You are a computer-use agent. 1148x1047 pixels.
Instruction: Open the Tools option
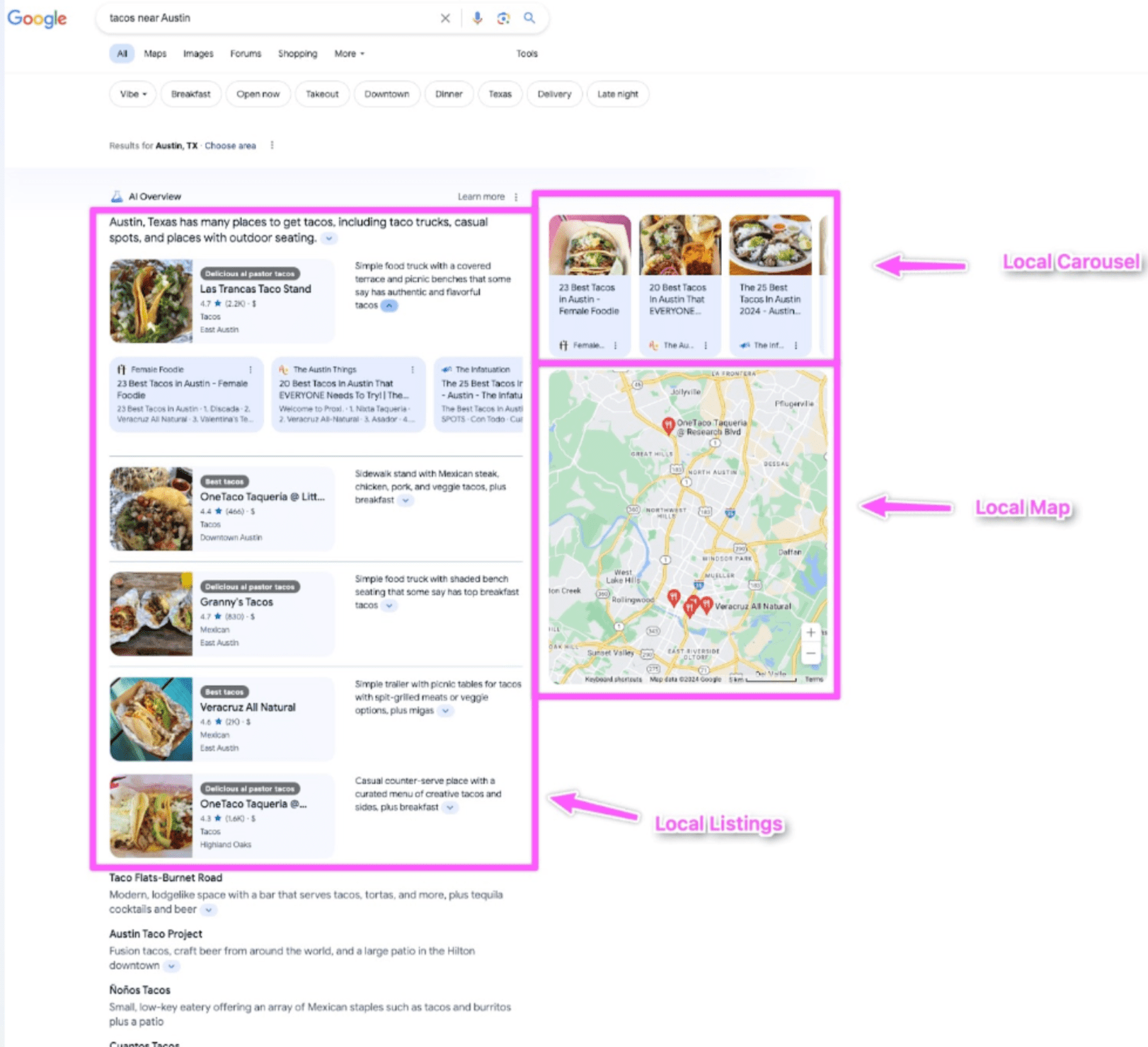point(527,54)
